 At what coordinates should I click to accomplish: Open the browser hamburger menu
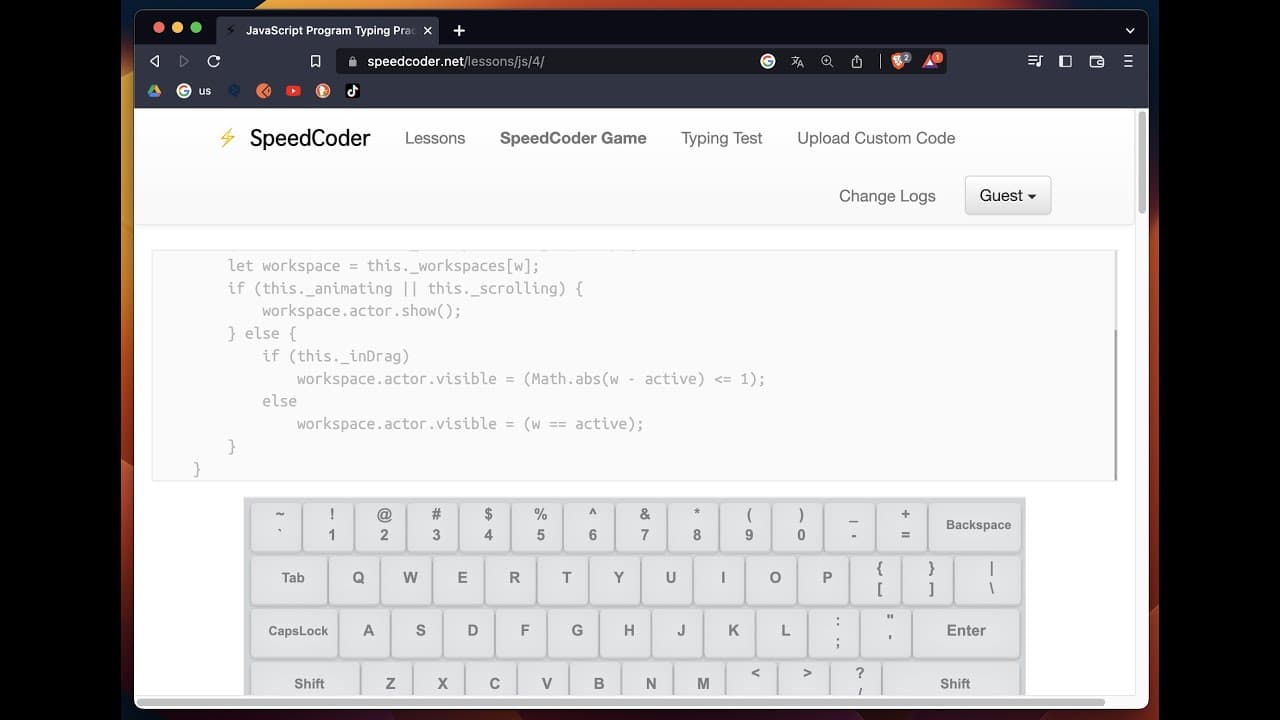pos(1128,61)
